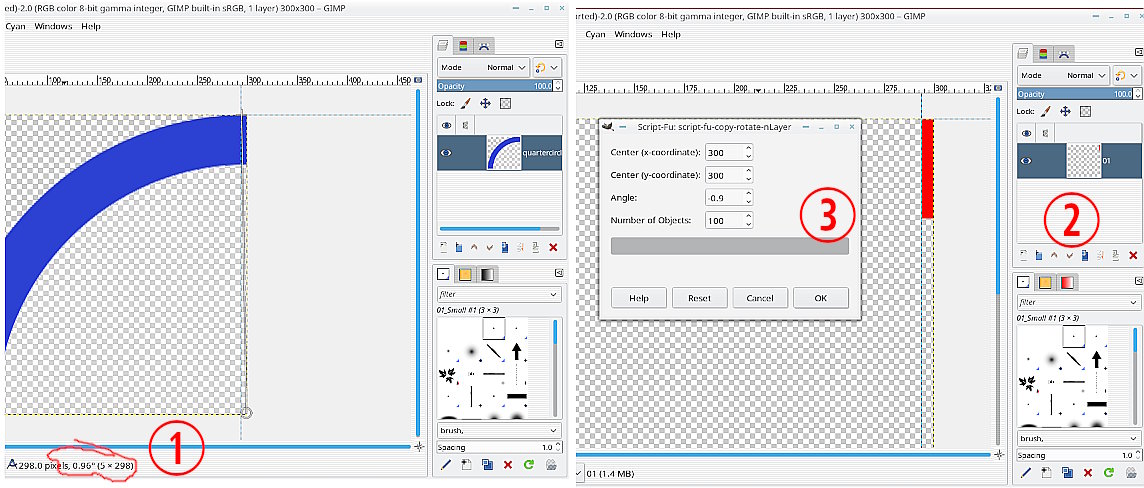Edit the brush in left window
The width and height of the screenshot is (1144, 488).
pyautogui.click(x=447, y=464)
